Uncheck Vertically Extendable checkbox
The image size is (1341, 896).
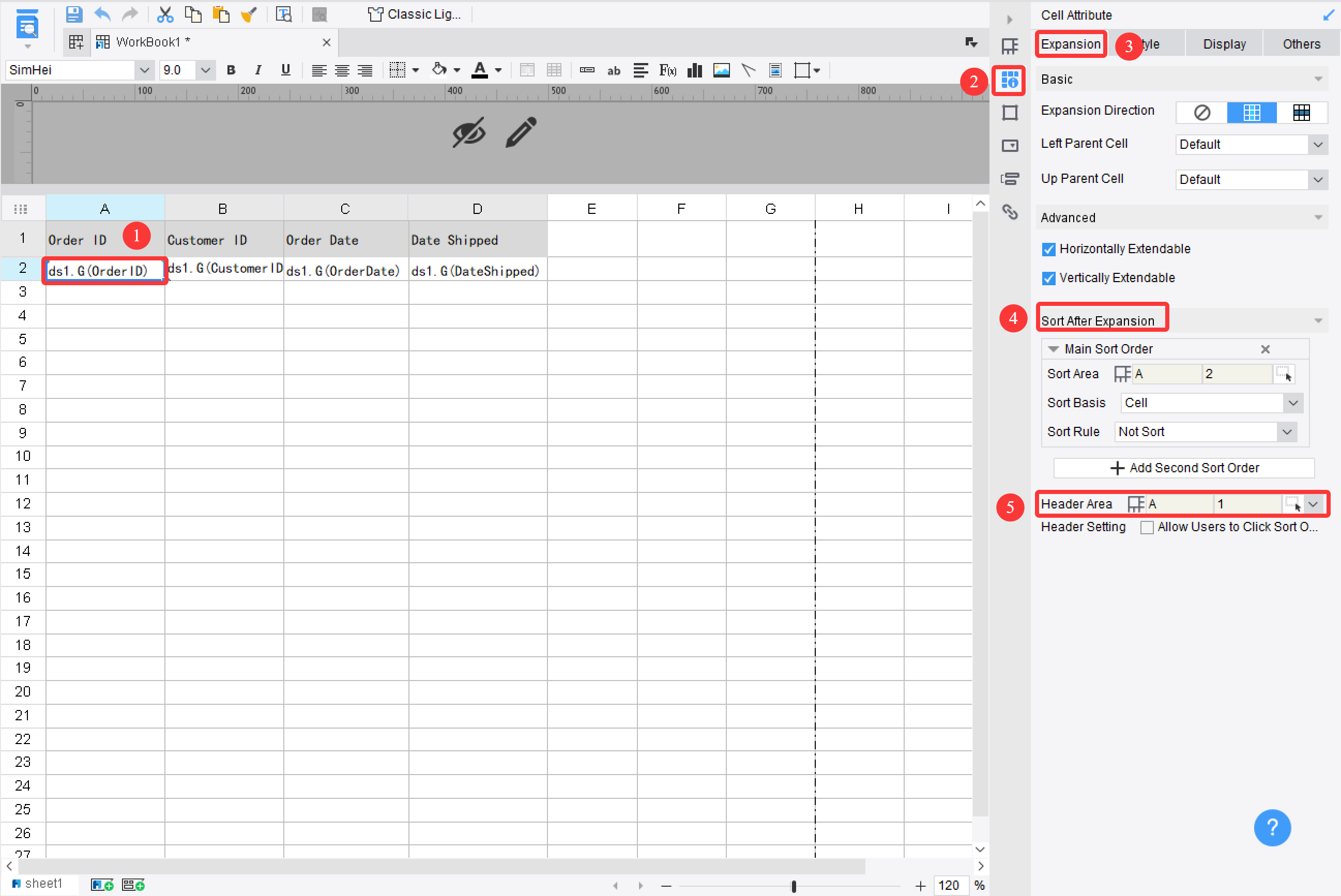point(1048,279)
